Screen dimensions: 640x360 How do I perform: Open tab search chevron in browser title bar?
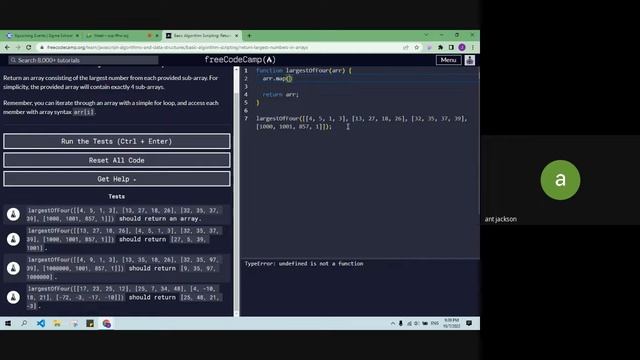pos(426,35)
